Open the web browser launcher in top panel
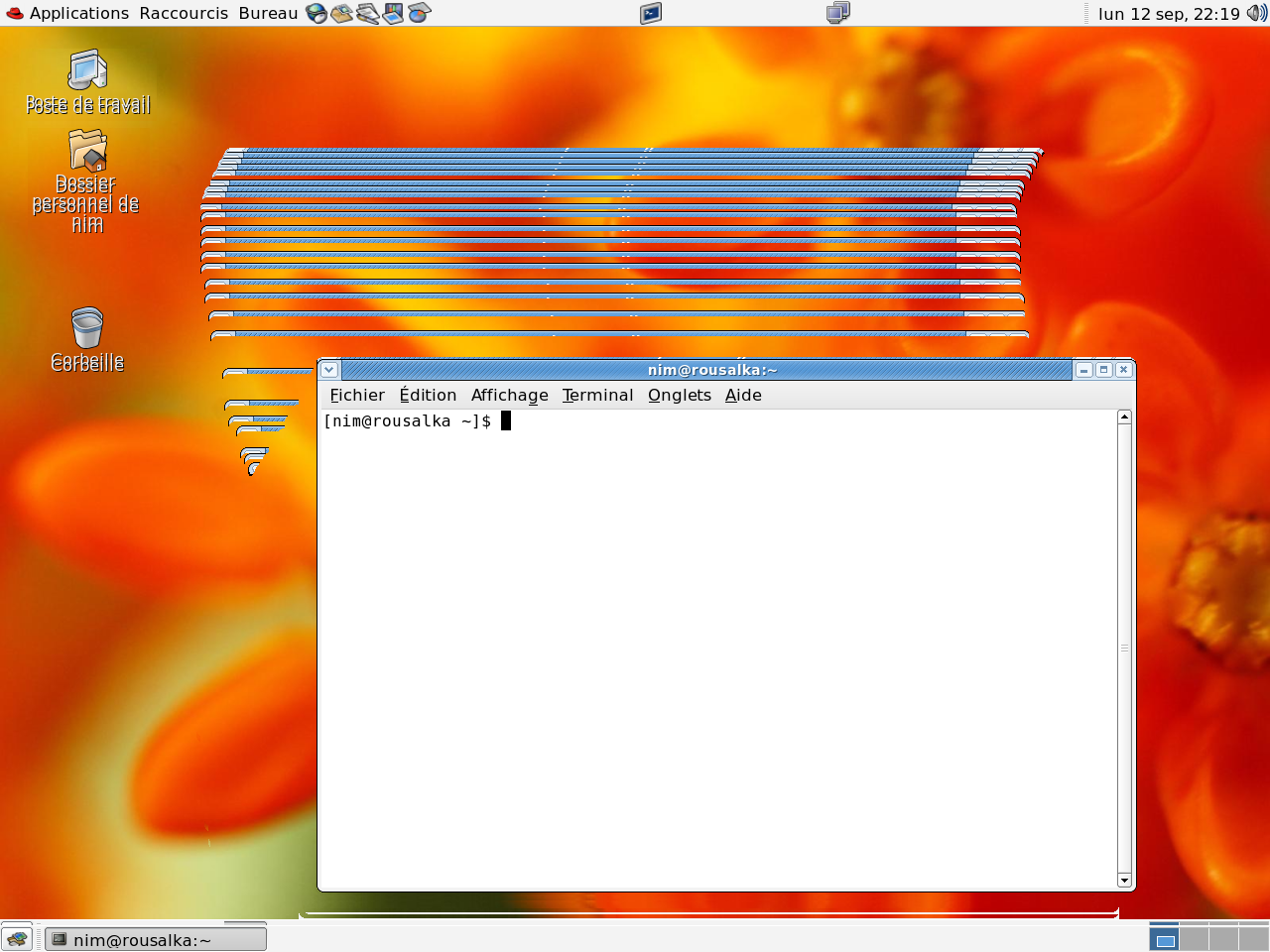 (x=317, y=13)
